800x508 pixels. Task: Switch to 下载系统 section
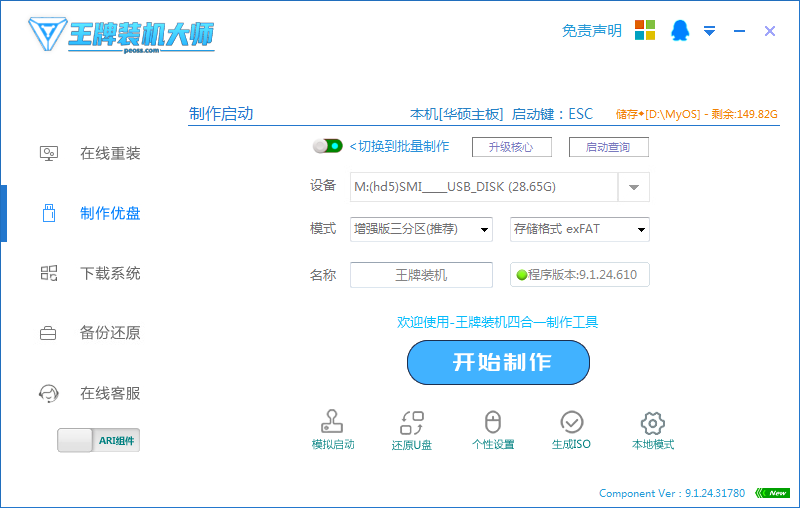click(110, 273)
